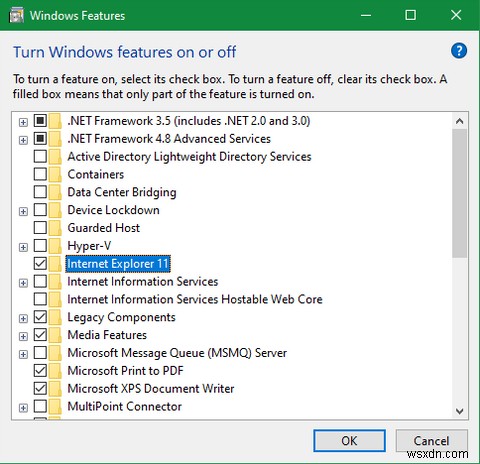Uncheck the Internet Explorer 11 checkbox

pyautogui.click(x=40, y=263)
